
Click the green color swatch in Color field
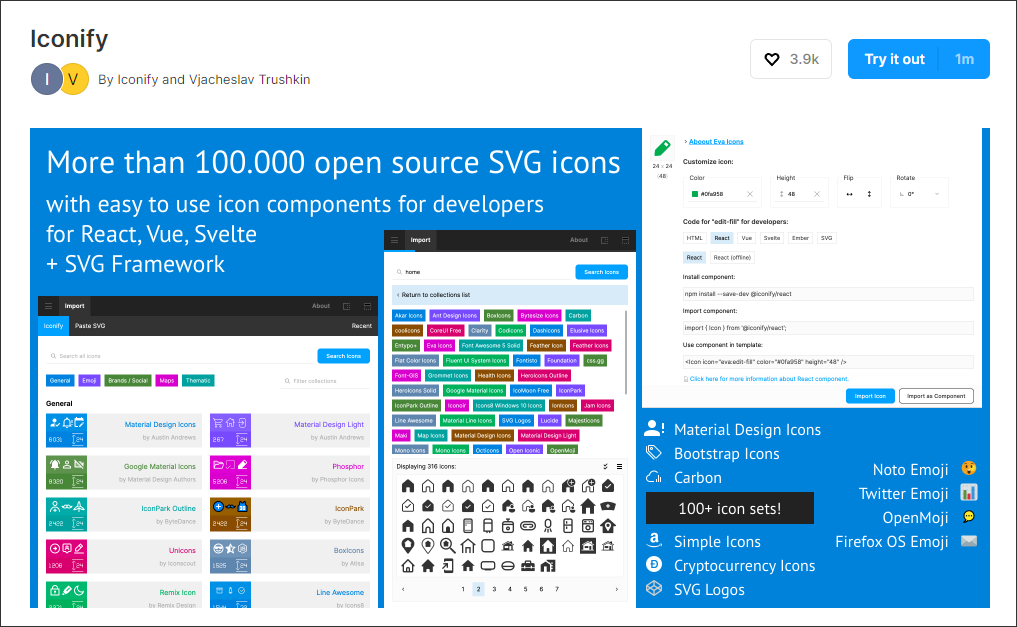tap(695, 194)
